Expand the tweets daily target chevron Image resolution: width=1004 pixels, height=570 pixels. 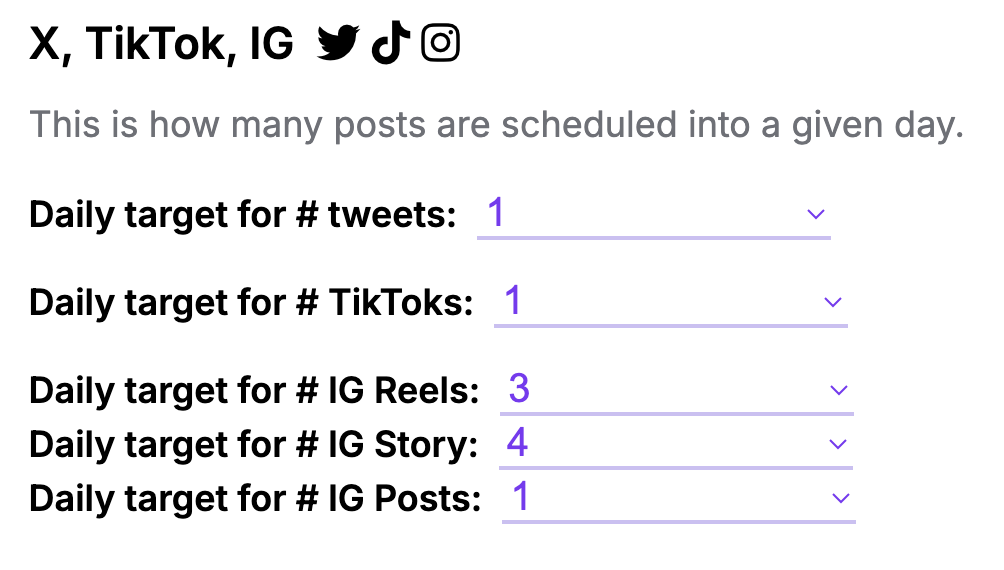pos(816,214)
